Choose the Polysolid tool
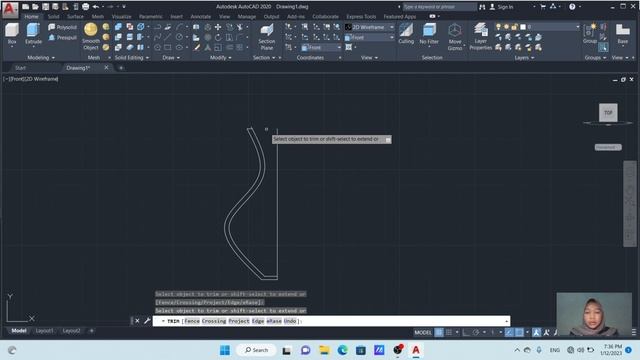Image resolution: width=640 pixels, height=360 pixels. 62,27
